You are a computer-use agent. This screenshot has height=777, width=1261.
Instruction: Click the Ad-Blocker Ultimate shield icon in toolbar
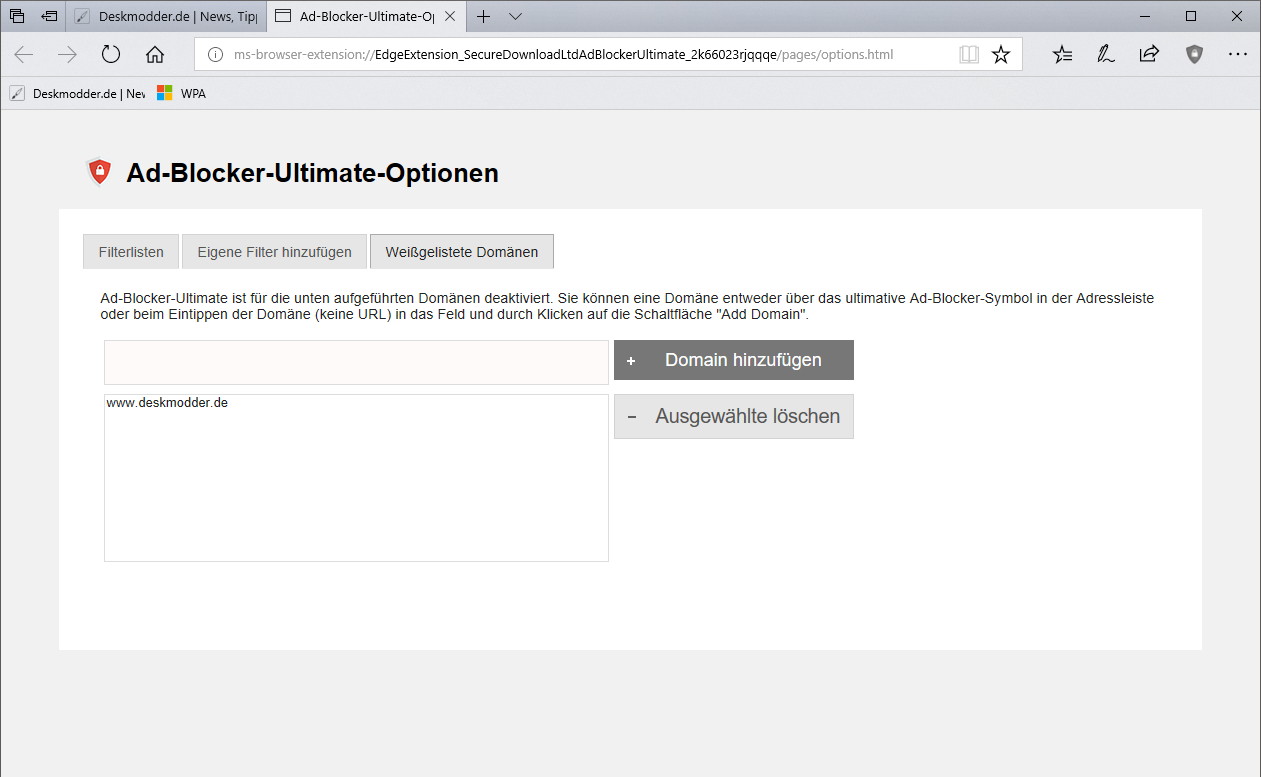coord(1194,55)
